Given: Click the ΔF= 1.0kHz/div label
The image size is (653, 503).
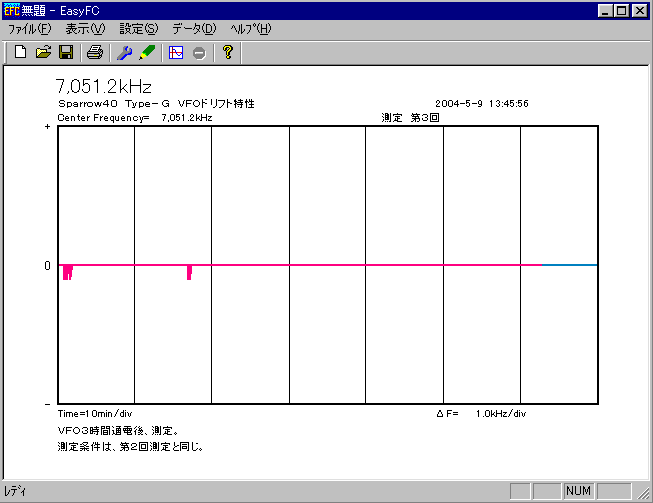Looking at the screenshot, I should 481,413.
